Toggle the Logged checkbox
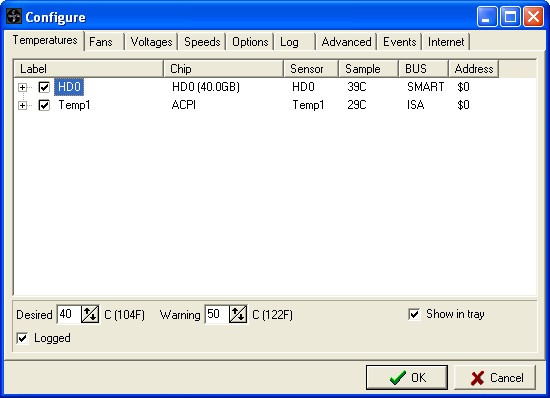Image resolution: width=550 pixels, height=398 pixels. (x=22, y=338)
